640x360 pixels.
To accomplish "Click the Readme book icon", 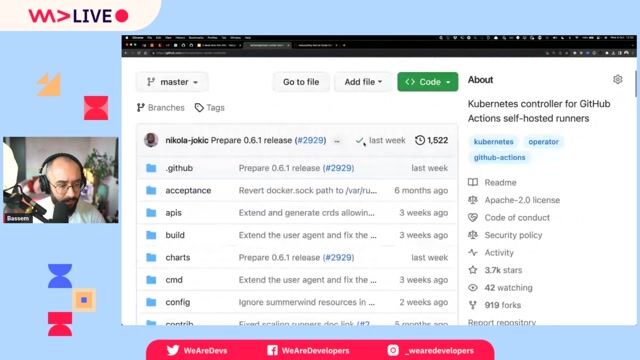I will pyautogui.click(x=473, y=182).
